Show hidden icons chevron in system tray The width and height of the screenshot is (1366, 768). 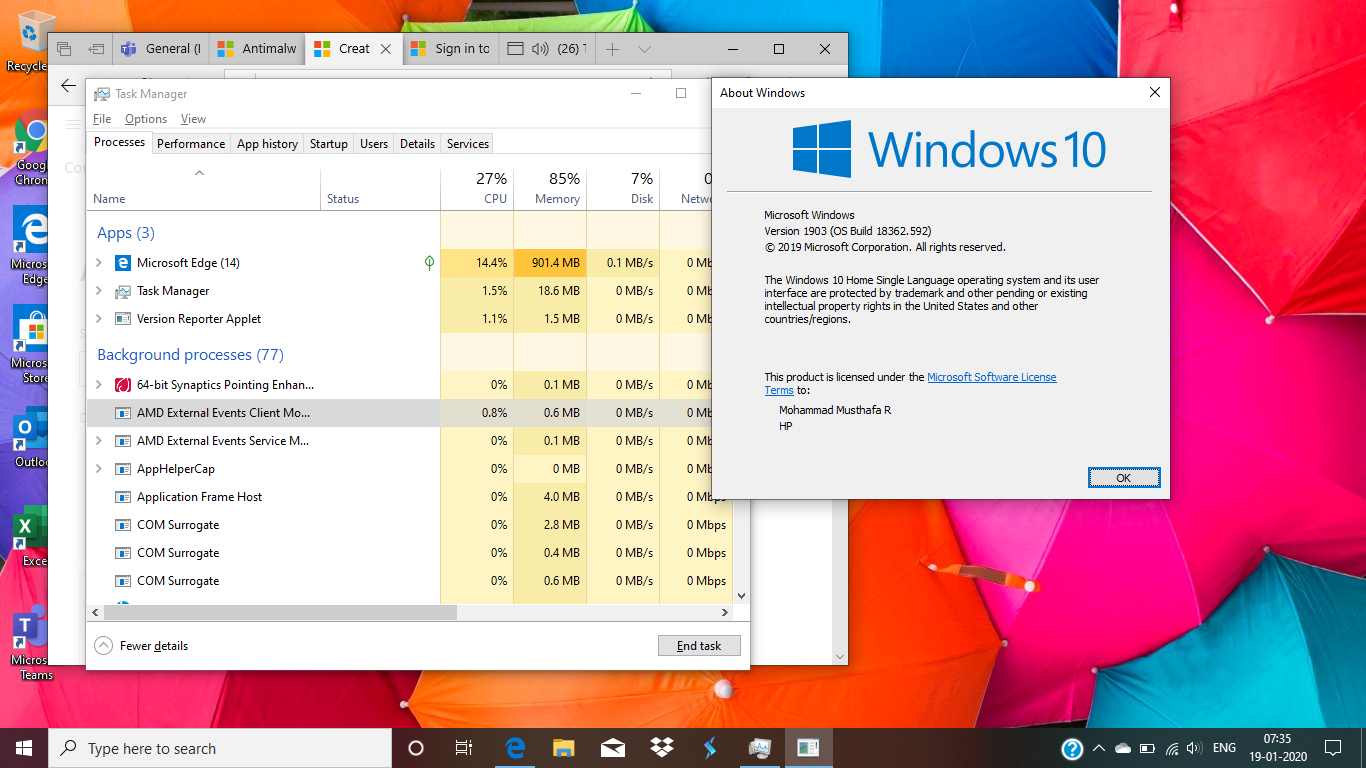coord(1098,748)
